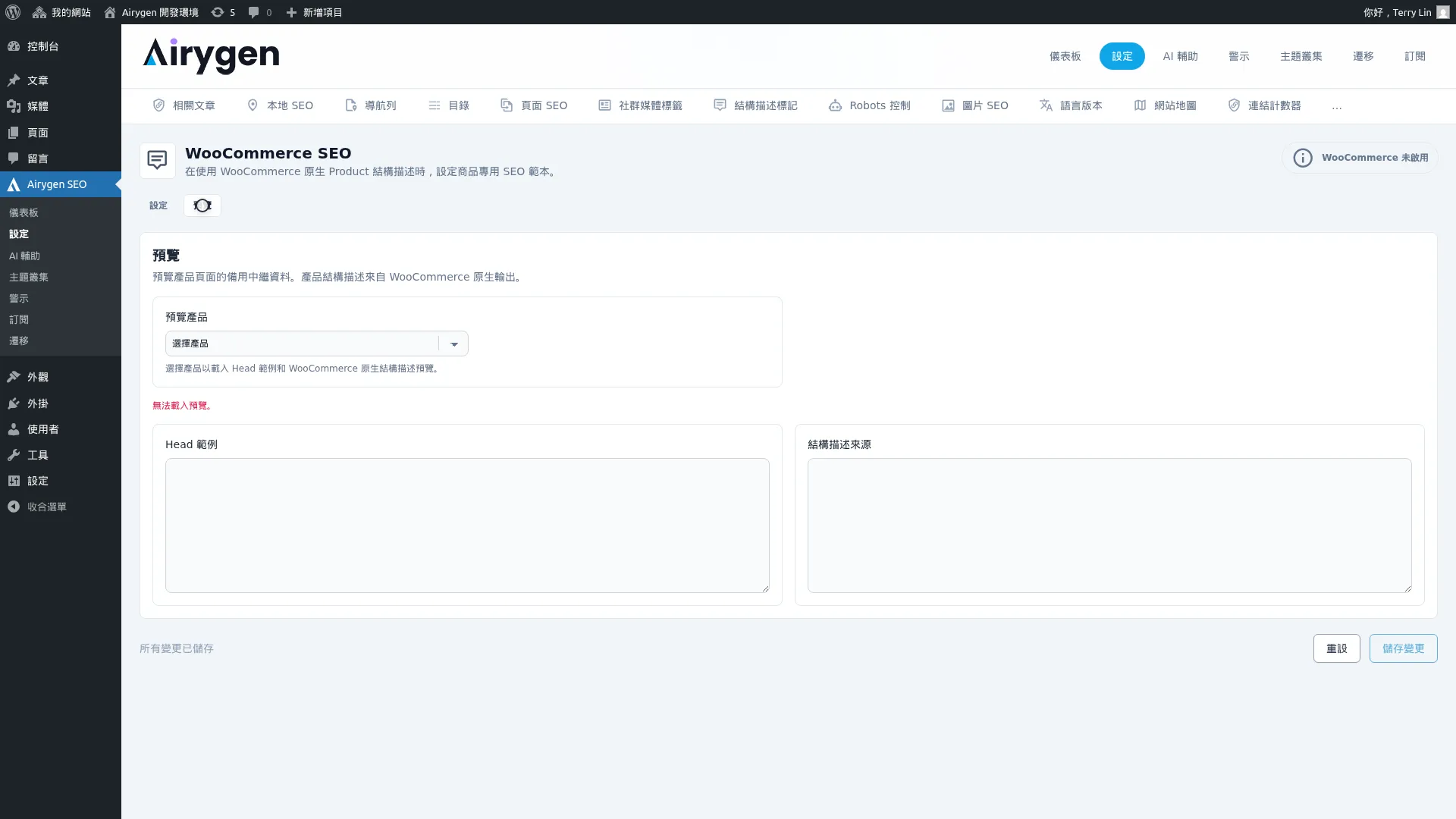The width and height of the screenshot is (1456, 819).
Task: Open the 結構描述標記 schema tab
Action: click(756, 105)
